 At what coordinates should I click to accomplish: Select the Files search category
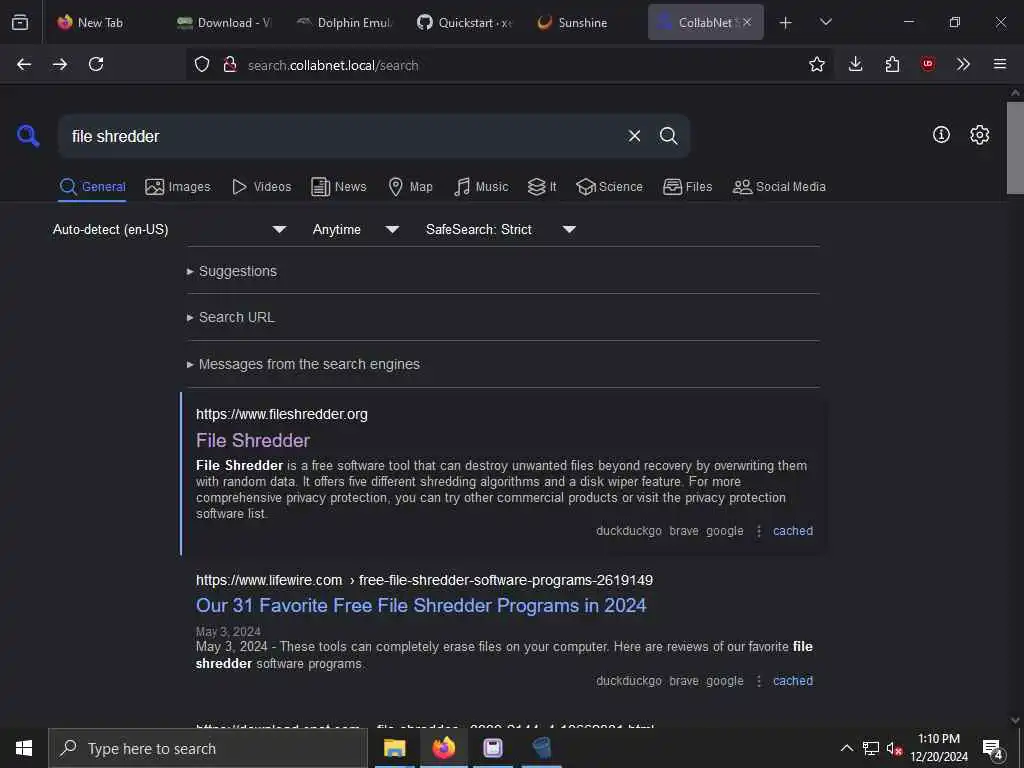pyautogui.click(x=688, y=187)
